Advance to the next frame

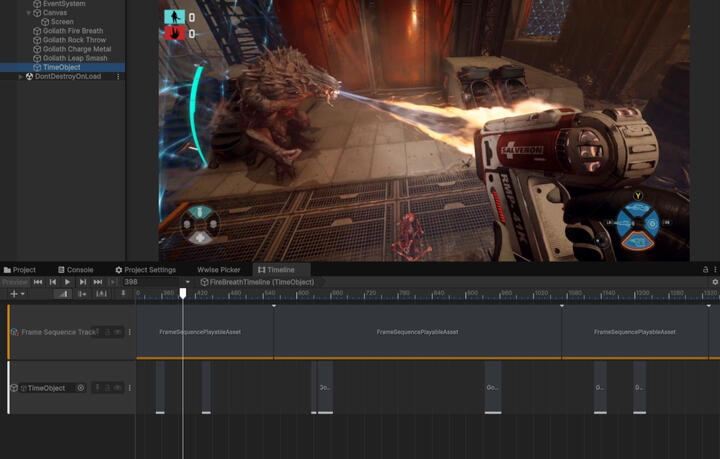pyautogui.click(x=82, y=282)
